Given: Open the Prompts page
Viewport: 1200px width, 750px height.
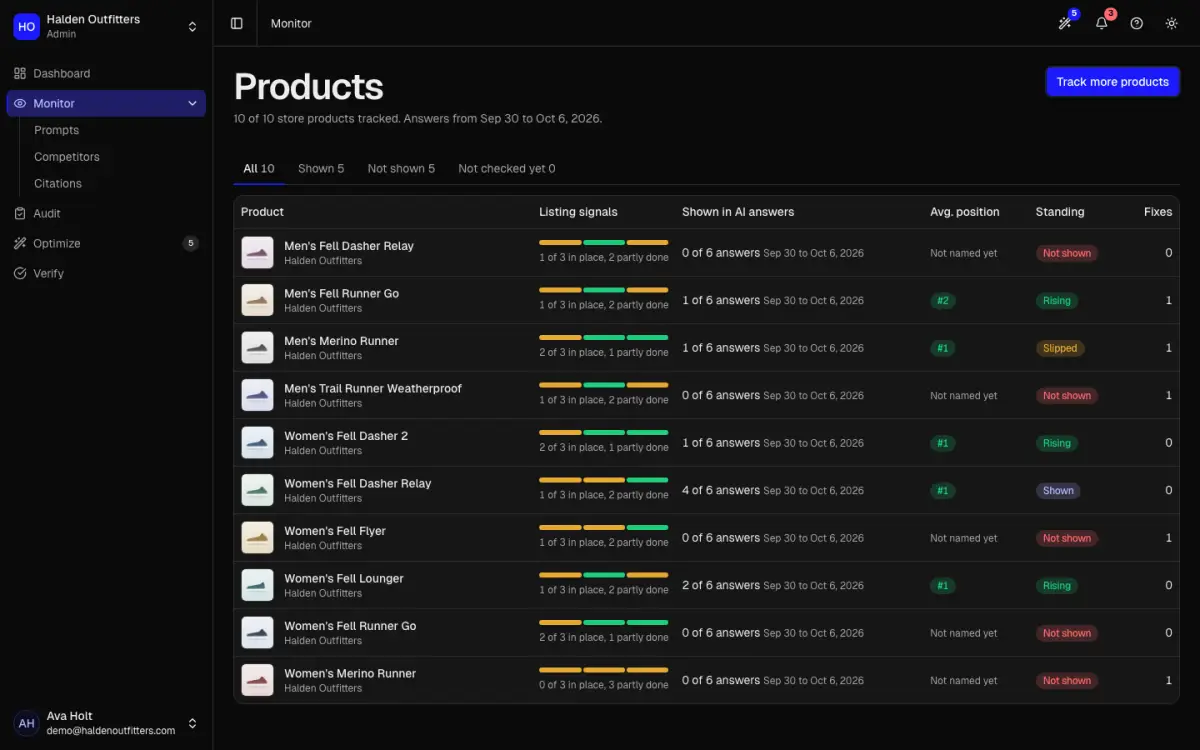Looking at the screenshot, I should pyautogui.click(x=56, y=130).
